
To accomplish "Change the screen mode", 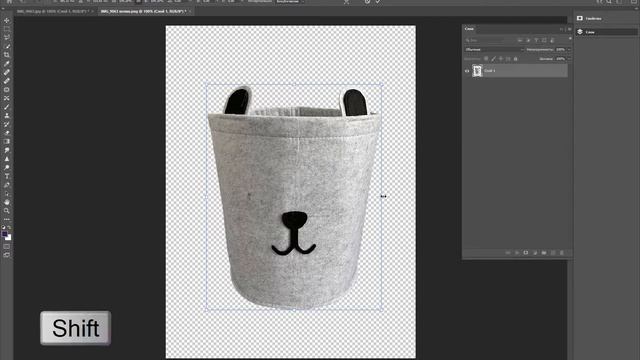I will 7,255.
